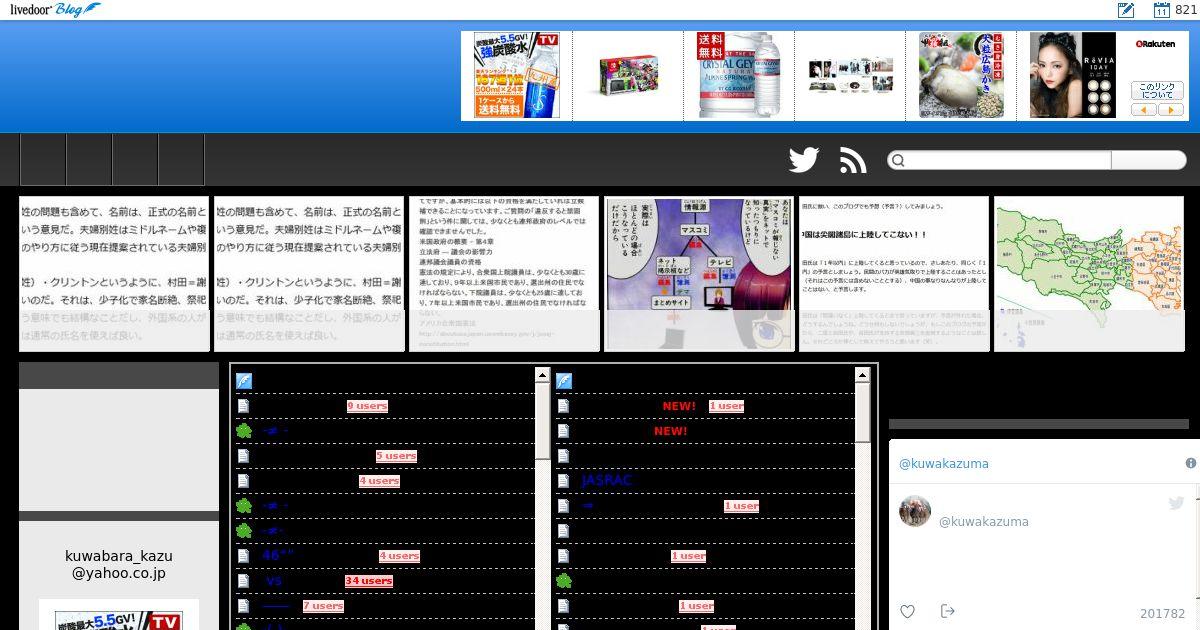The width and height of the screenshot is (1200, 630).
Task: Click document icon in 9 users row
Action: [x=243, y=406]
